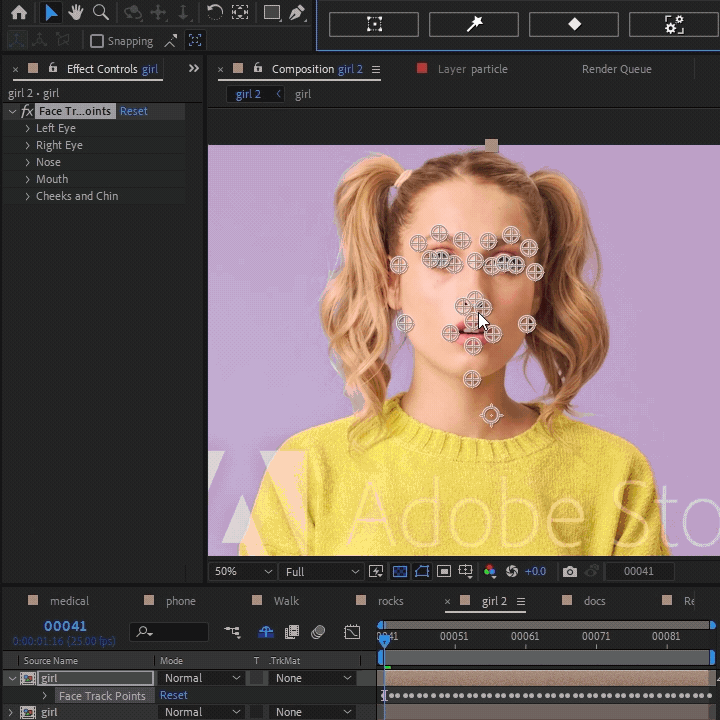Take a snapshot with the camera icon
The image size is (720, 720).
[569, 571]
